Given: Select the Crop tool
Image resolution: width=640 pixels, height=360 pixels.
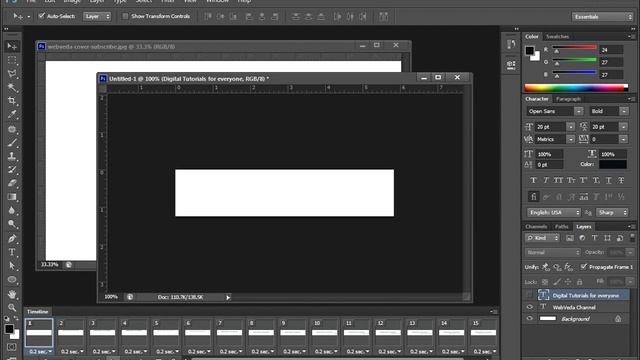Looking at the screenshot, I should (12, 101).
